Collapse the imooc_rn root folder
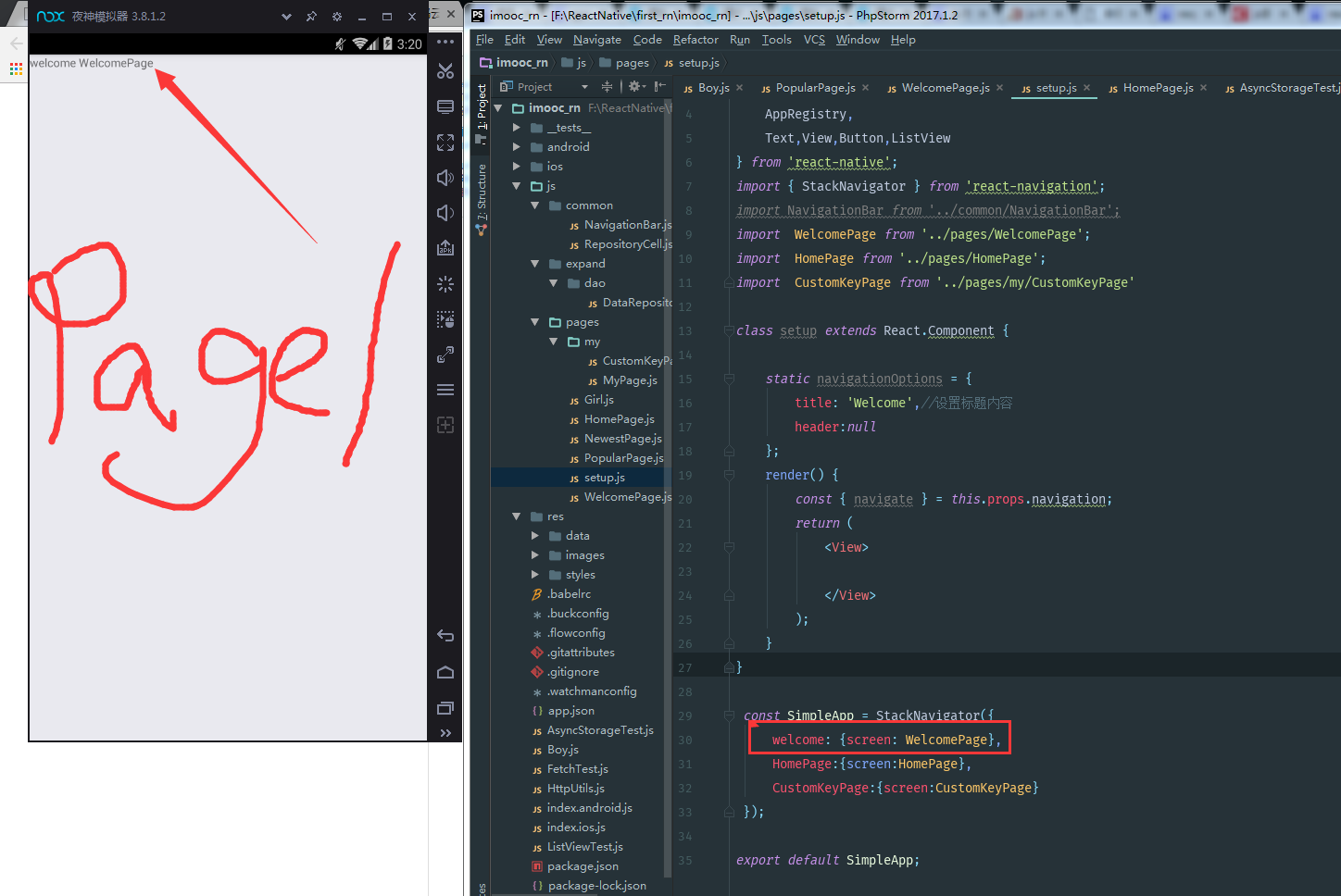The width and height of the screenshot is (1341, 896). tap(498, 108)
